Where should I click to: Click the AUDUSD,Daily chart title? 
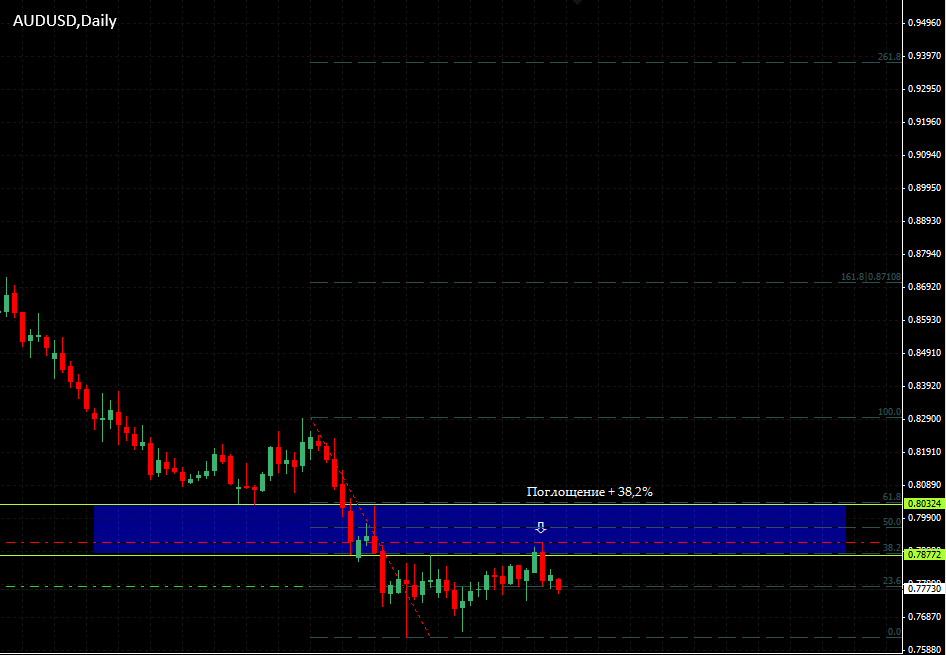click(x=65, y=21)
